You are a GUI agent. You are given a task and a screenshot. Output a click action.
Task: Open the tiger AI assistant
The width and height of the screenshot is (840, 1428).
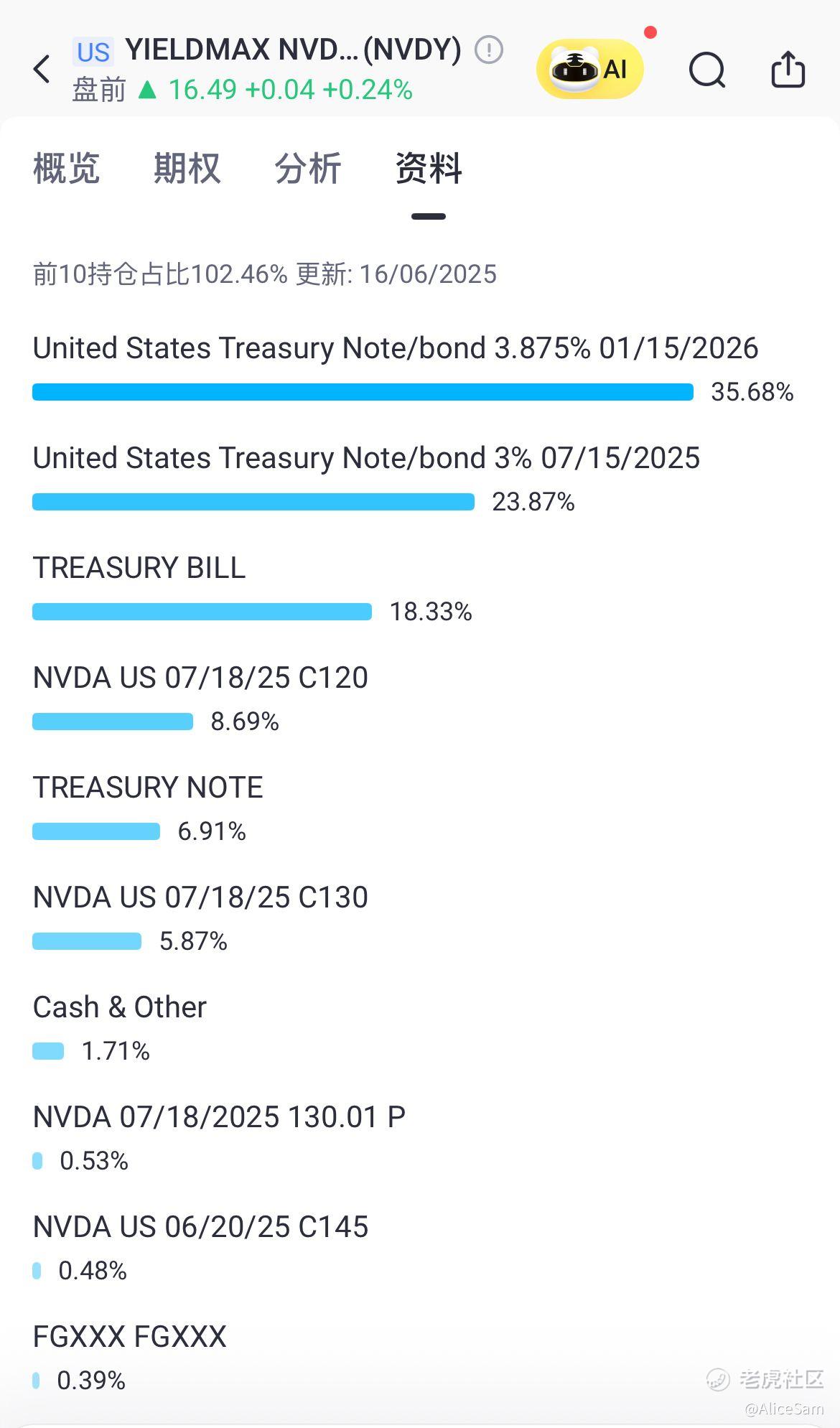[x=590, y=69]
